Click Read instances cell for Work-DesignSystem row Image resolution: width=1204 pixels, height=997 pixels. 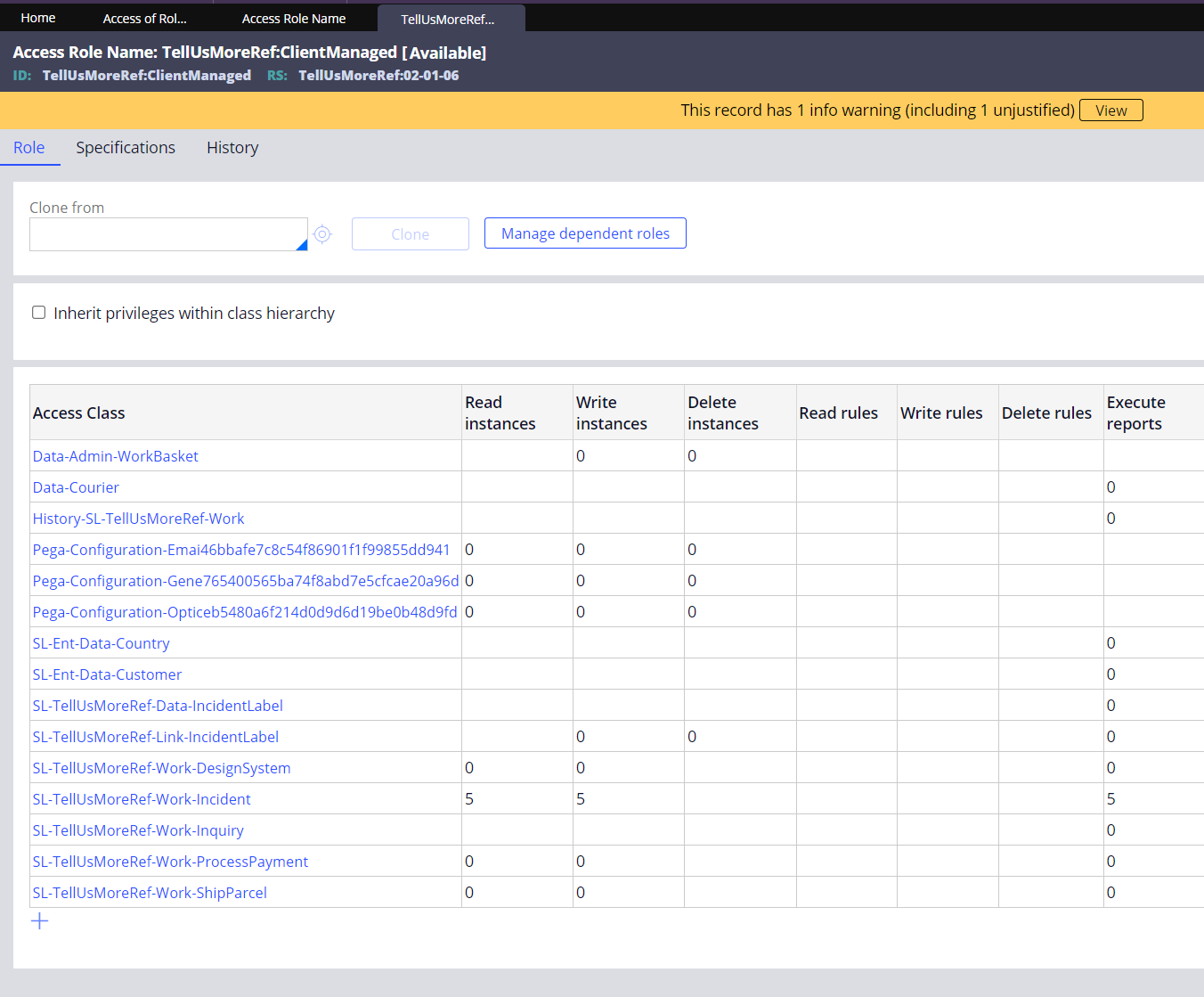(517, 768)
